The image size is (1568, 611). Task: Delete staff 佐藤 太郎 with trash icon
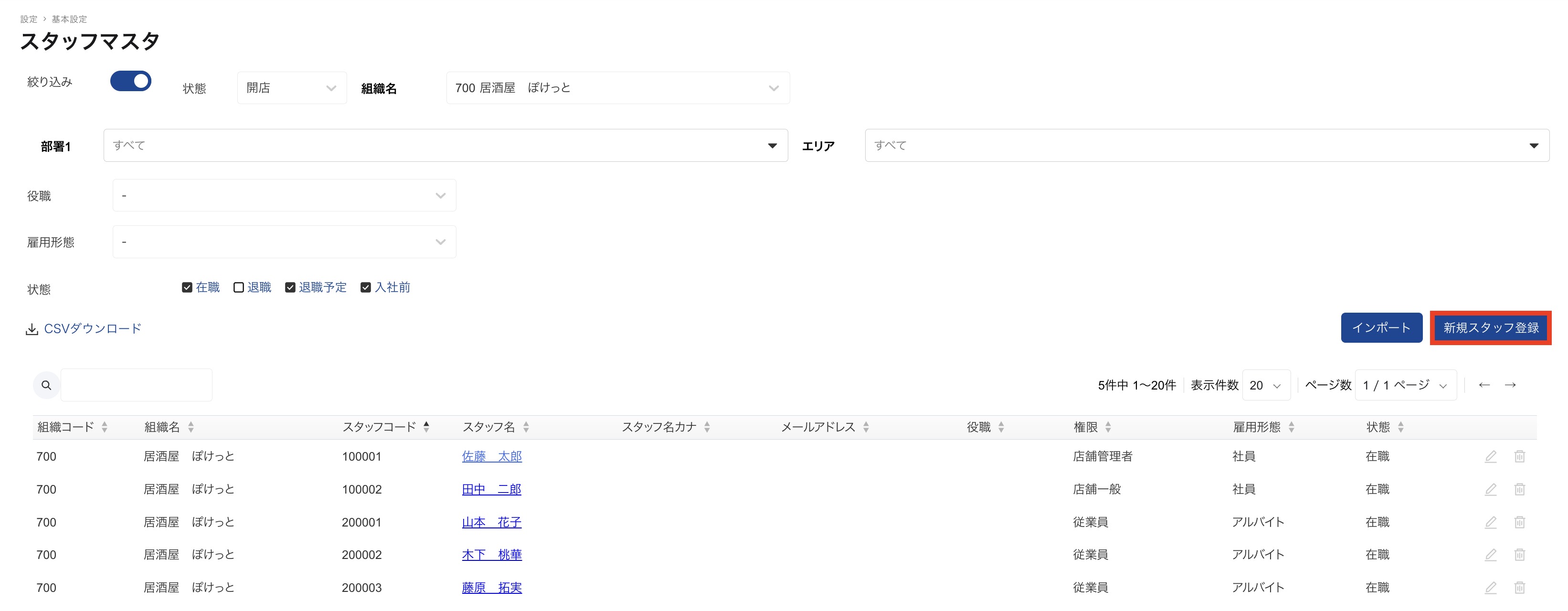pos(1519,456)
